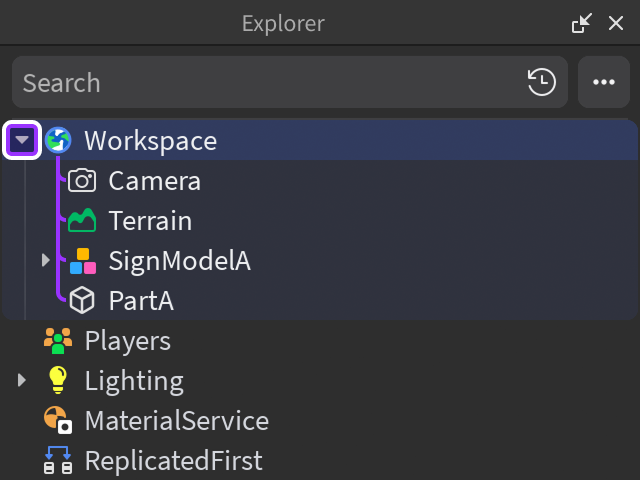
Task: Click the Lighting bulb icon
Action: [58, 381]
